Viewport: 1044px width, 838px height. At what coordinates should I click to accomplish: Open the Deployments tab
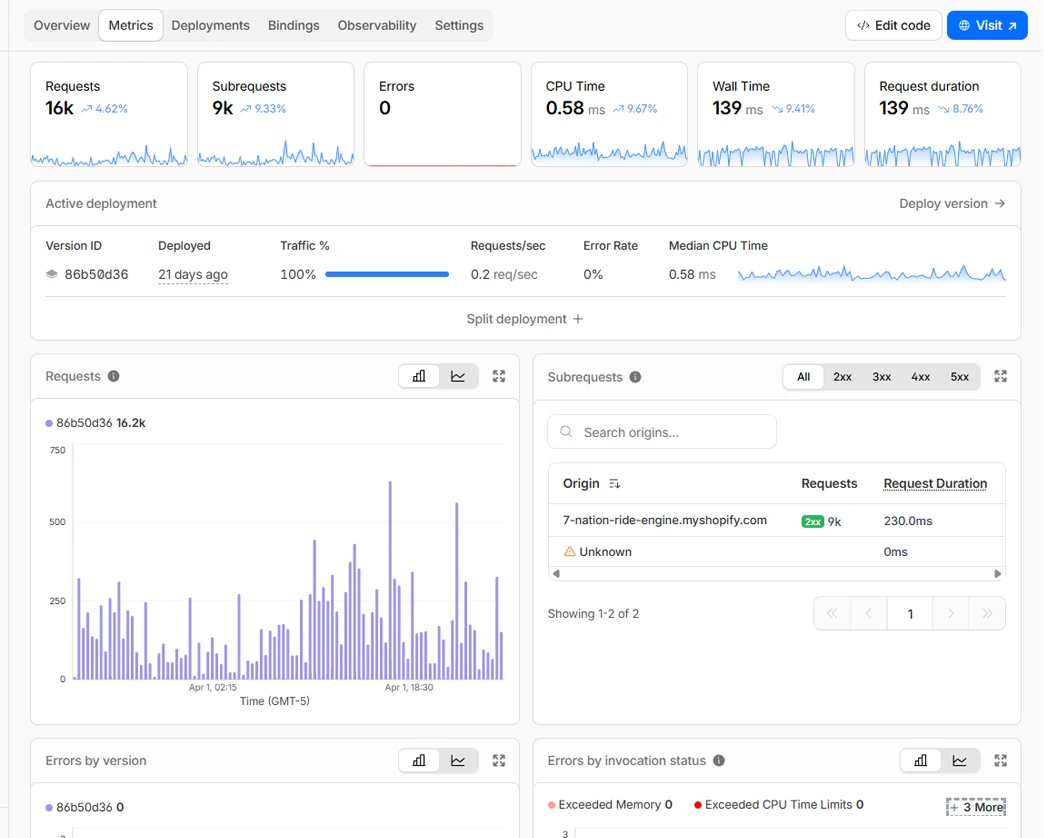pyautogui.click(x=210, y=25)
